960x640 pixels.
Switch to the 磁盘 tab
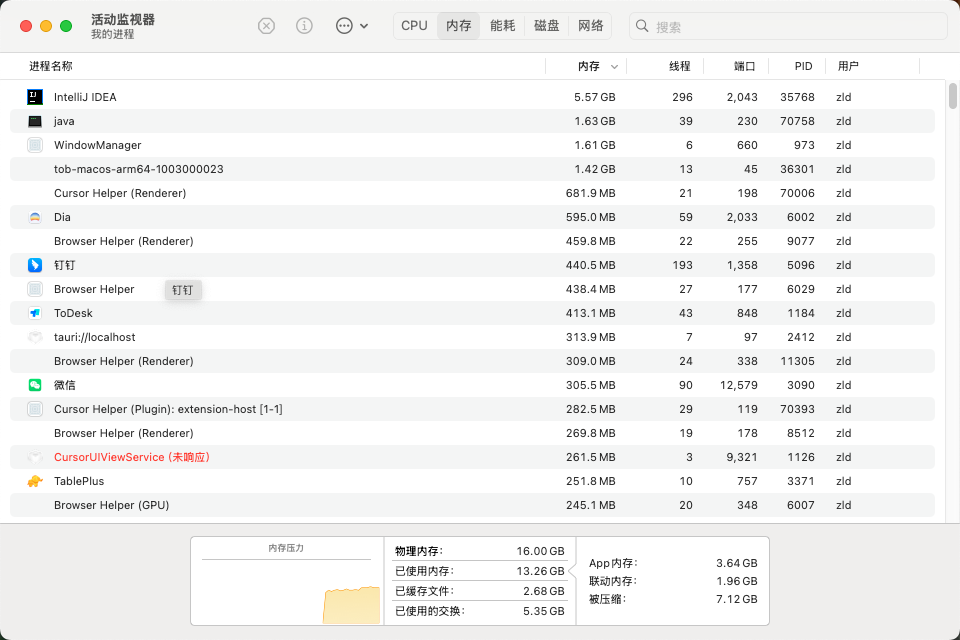[547, 26]
